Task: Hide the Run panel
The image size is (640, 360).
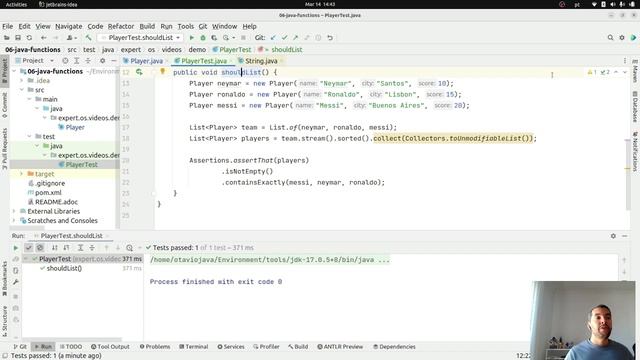Action: point(624,236)
